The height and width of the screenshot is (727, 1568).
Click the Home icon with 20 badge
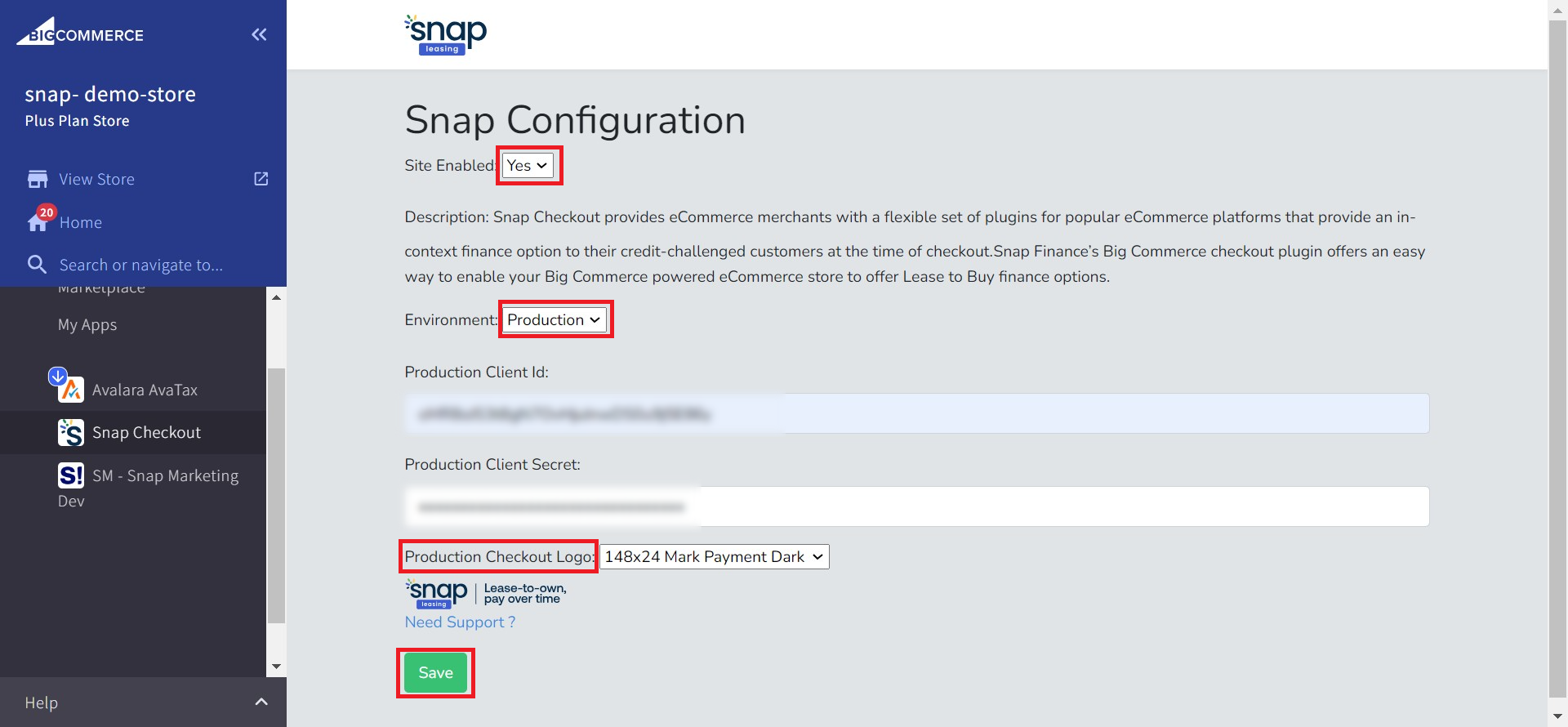tap(39, 220)
